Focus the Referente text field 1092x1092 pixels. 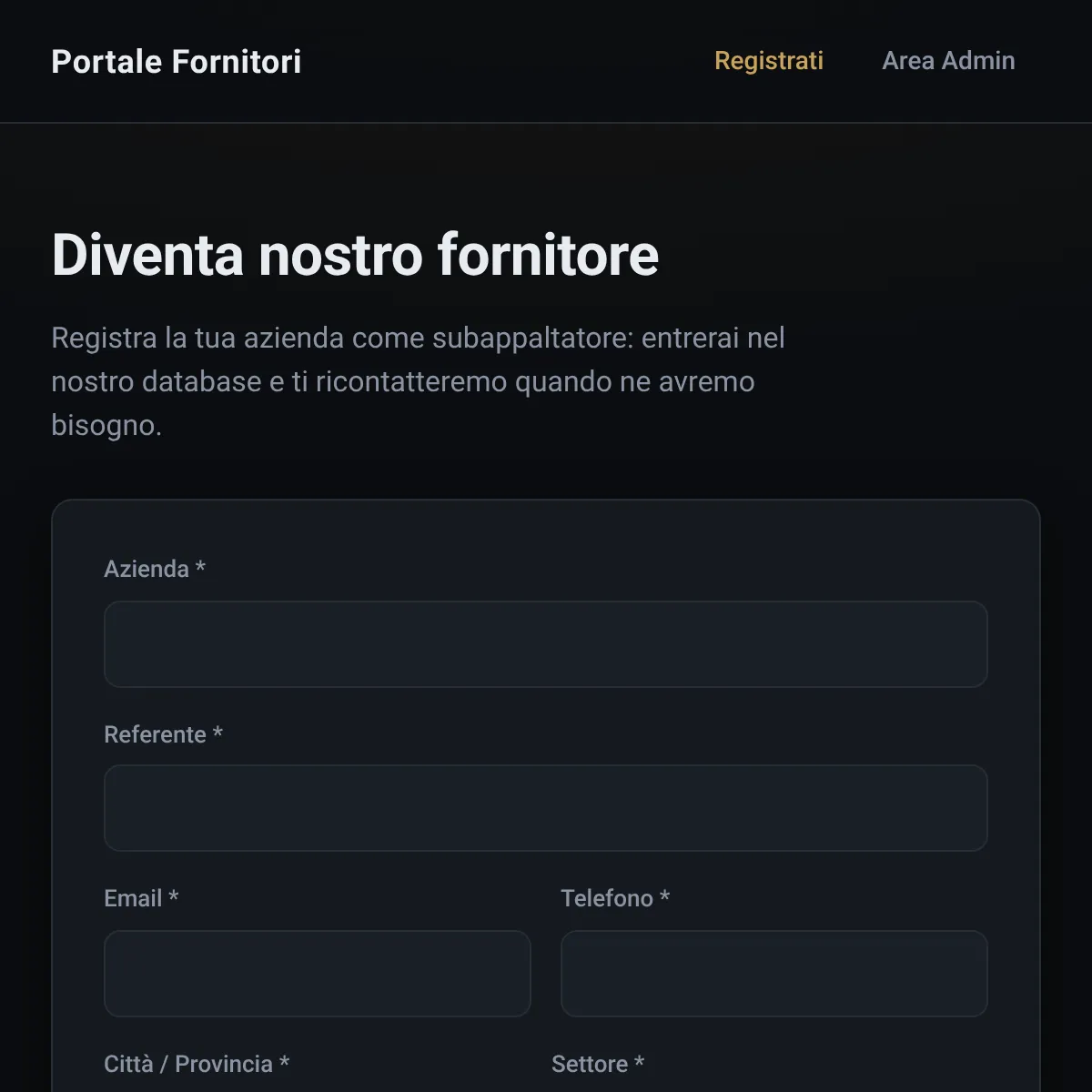[x=546, y=808]
